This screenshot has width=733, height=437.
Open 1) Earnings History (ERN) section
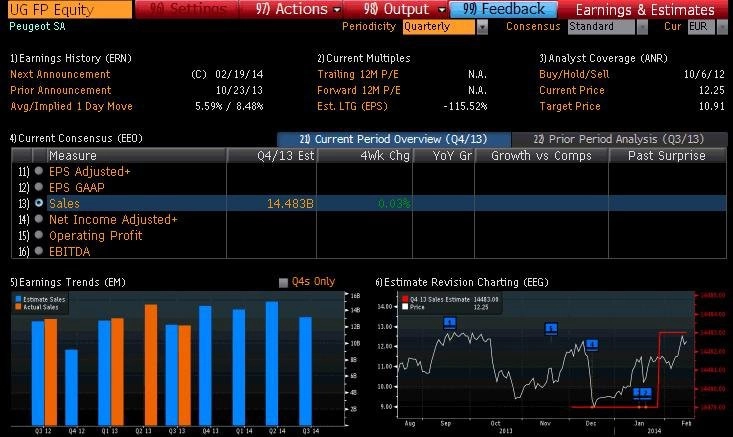click(x=71, y=58)
